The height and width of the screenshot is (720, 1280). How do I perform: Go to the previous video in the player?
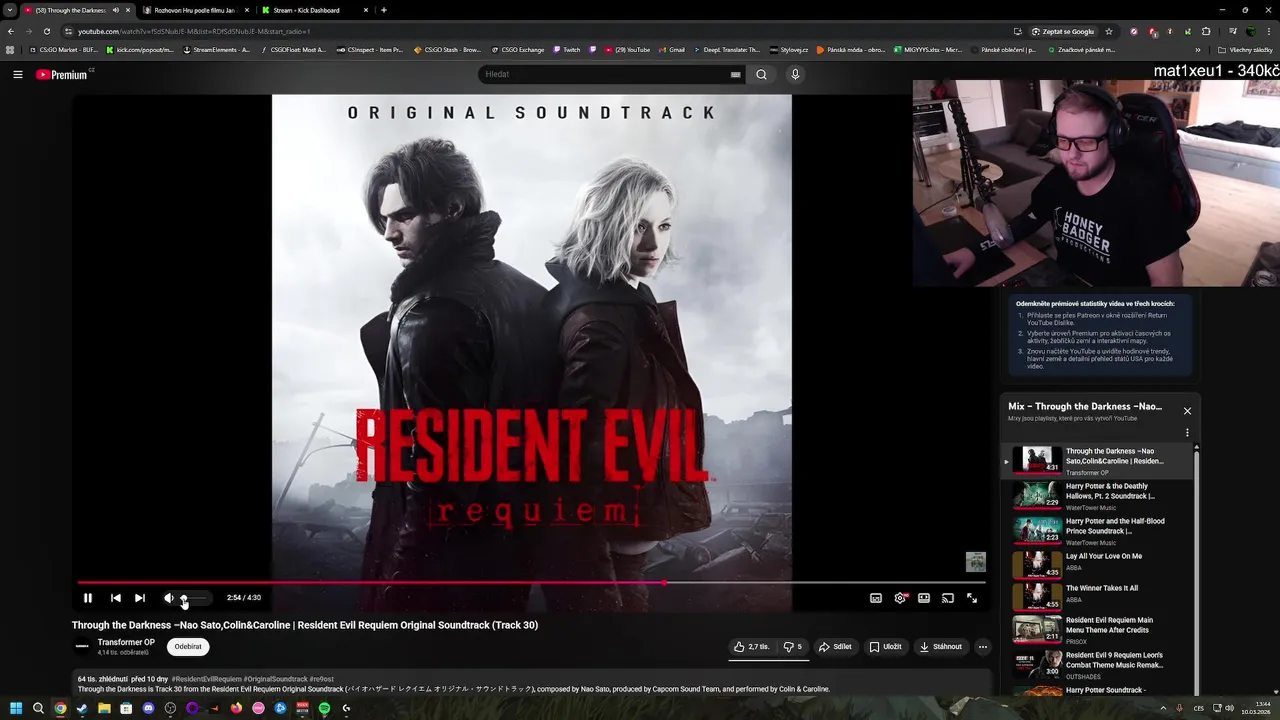(116, 598)
